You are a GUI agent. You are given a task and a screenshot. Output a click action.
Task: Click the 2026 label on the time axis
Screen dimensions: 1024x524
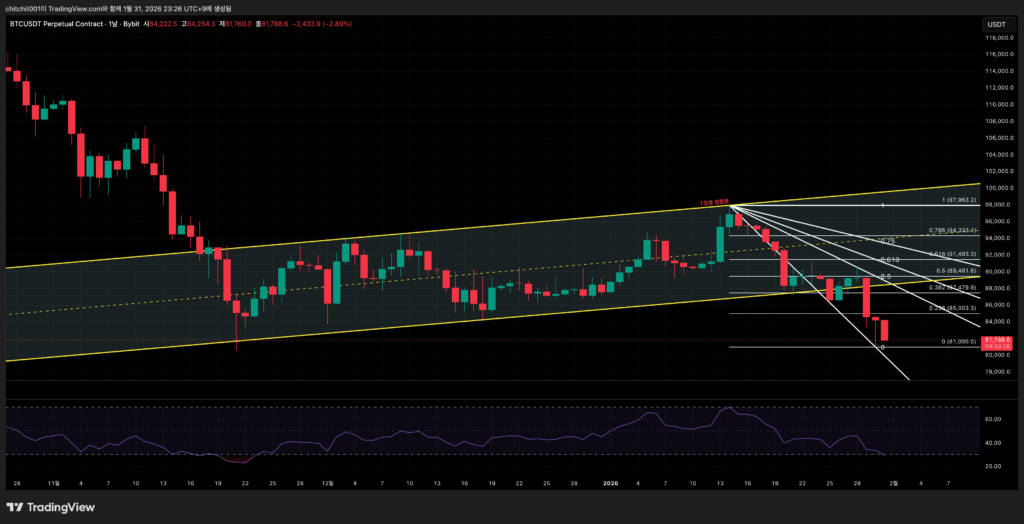[x=609, y=482]
